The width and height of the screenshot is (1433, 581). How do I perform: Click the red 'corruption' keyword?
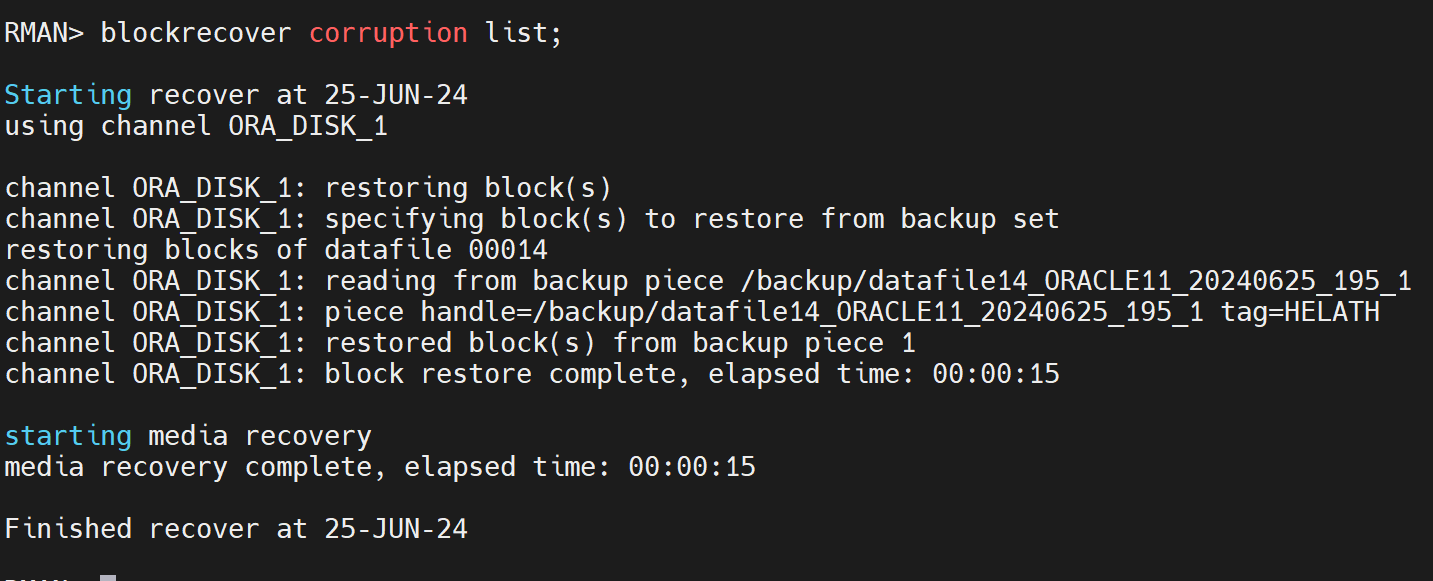(x=388, y=33)
